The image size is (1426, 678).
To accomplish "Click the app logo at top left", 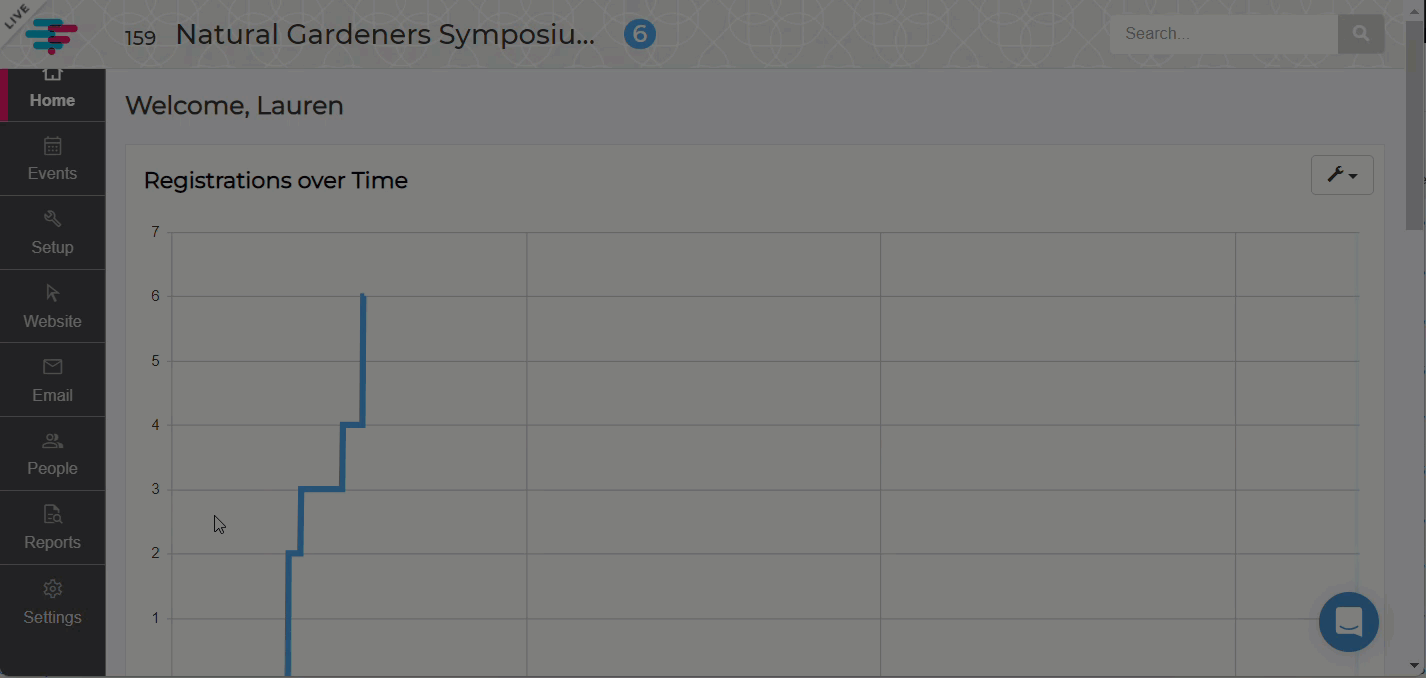I will [51, 34].
